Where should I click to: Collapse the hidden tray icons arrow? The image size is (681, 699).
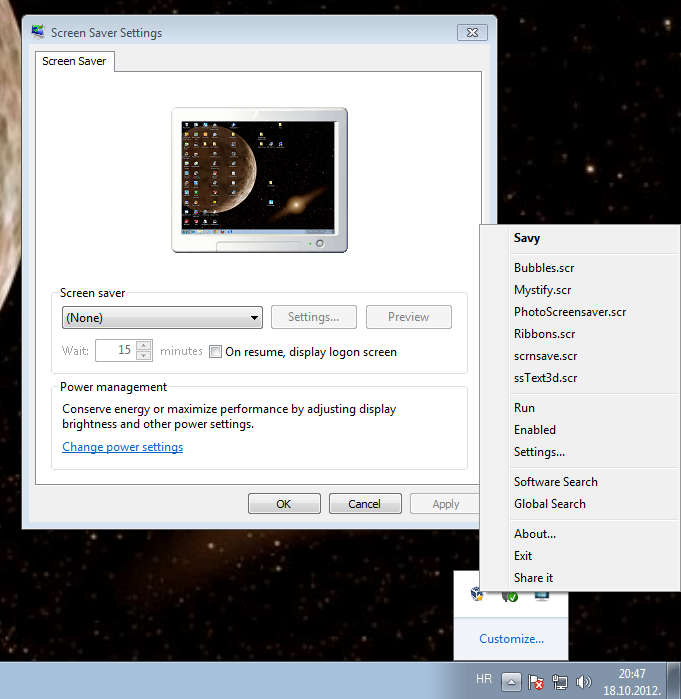510,681
